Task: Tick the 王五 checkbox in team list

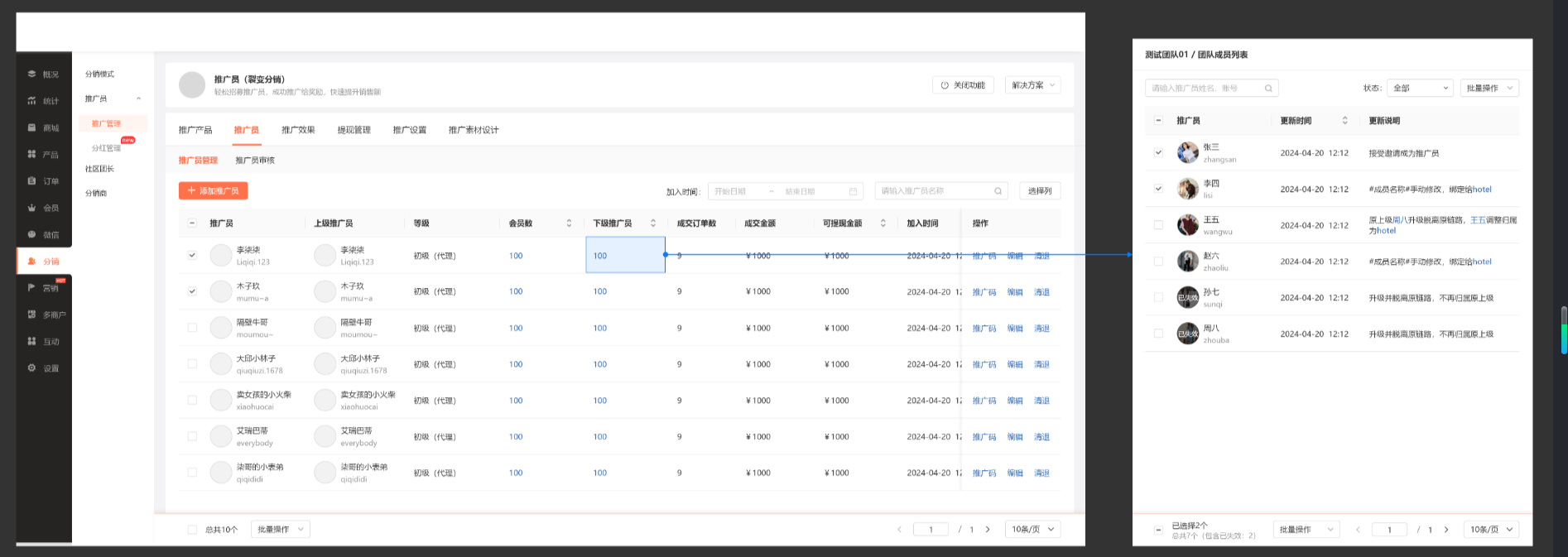Action: click(x=1158, y=225)
